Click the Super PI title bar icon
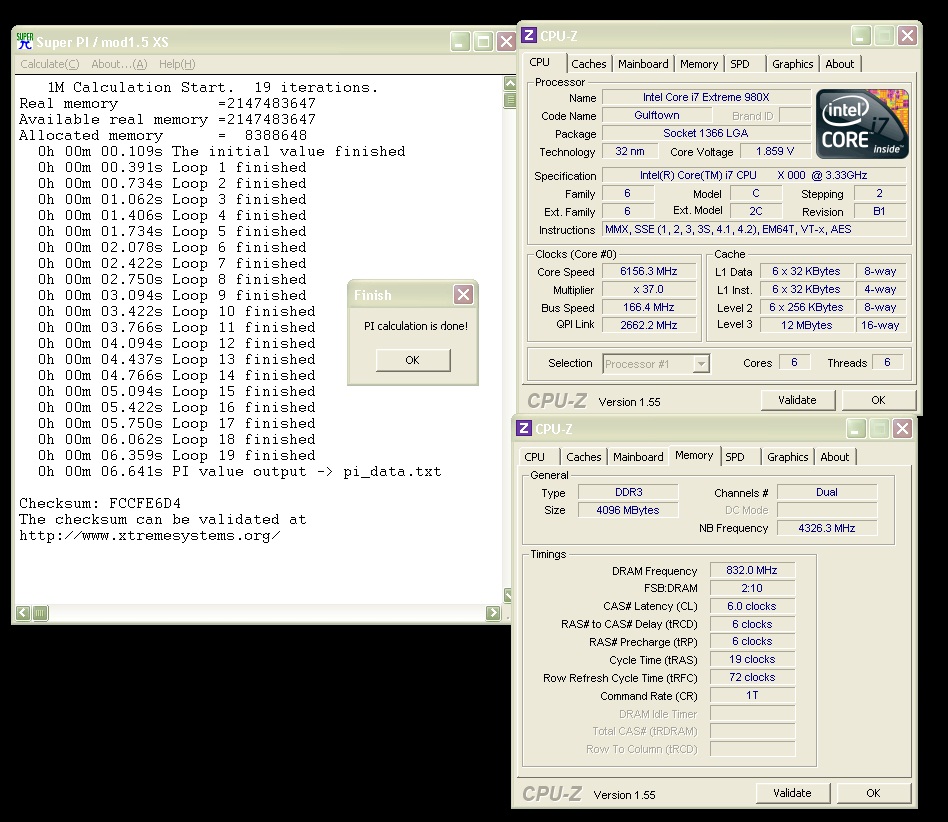Screen dimensions: 948x822 coord(25,41)
